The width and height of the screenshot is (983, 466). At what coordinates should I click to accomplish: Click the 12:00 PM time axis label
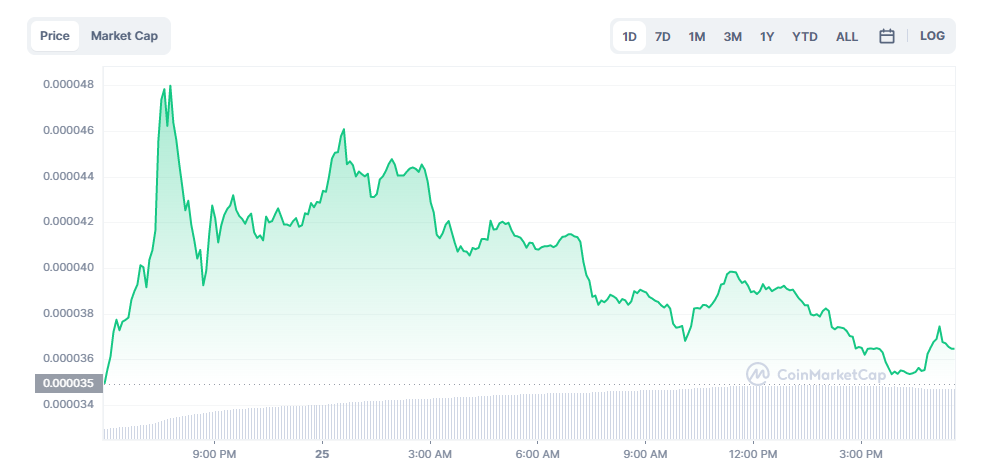click(x=753, y=453)
